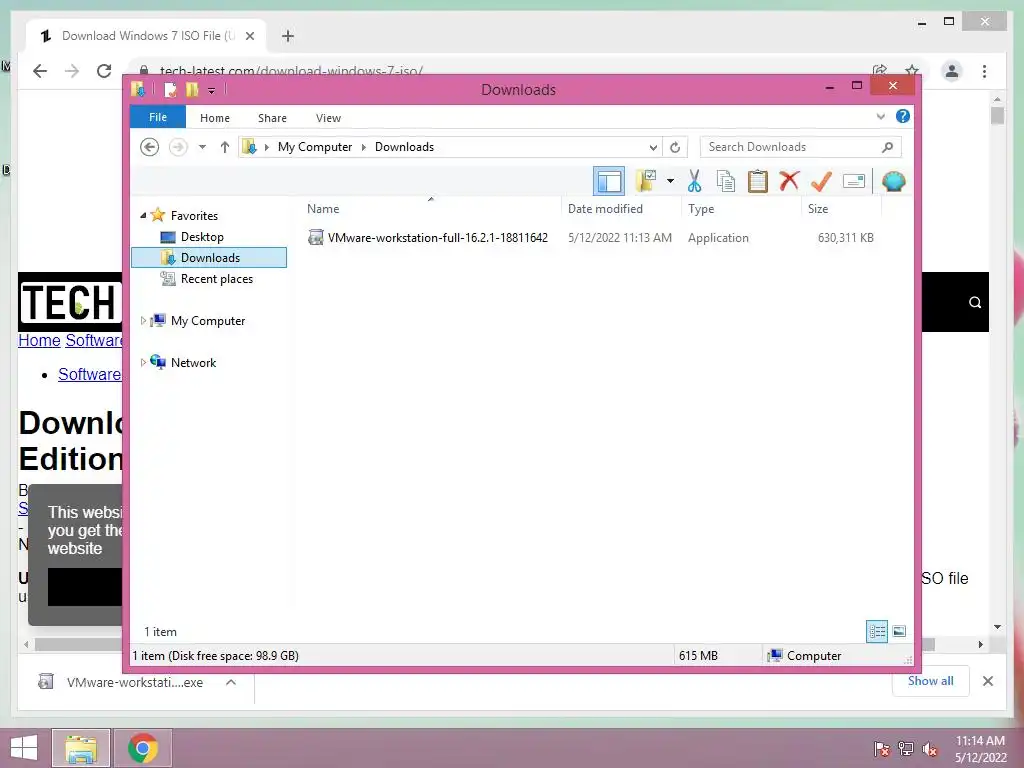Screen dimensions: 1024x768
Task: Bookmark the page with star icon
Action: pos(912,70)
